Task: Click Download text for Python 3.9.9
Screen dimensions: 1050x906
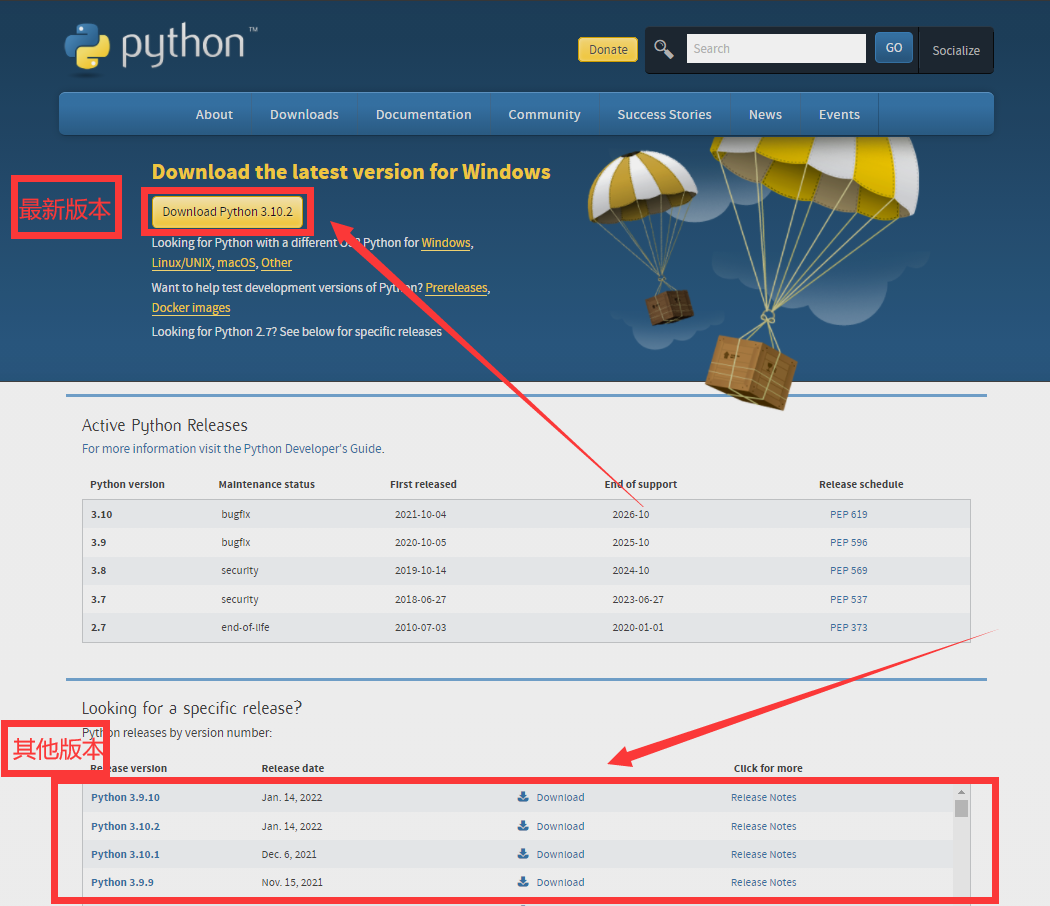Action: [x=560, y=883]
